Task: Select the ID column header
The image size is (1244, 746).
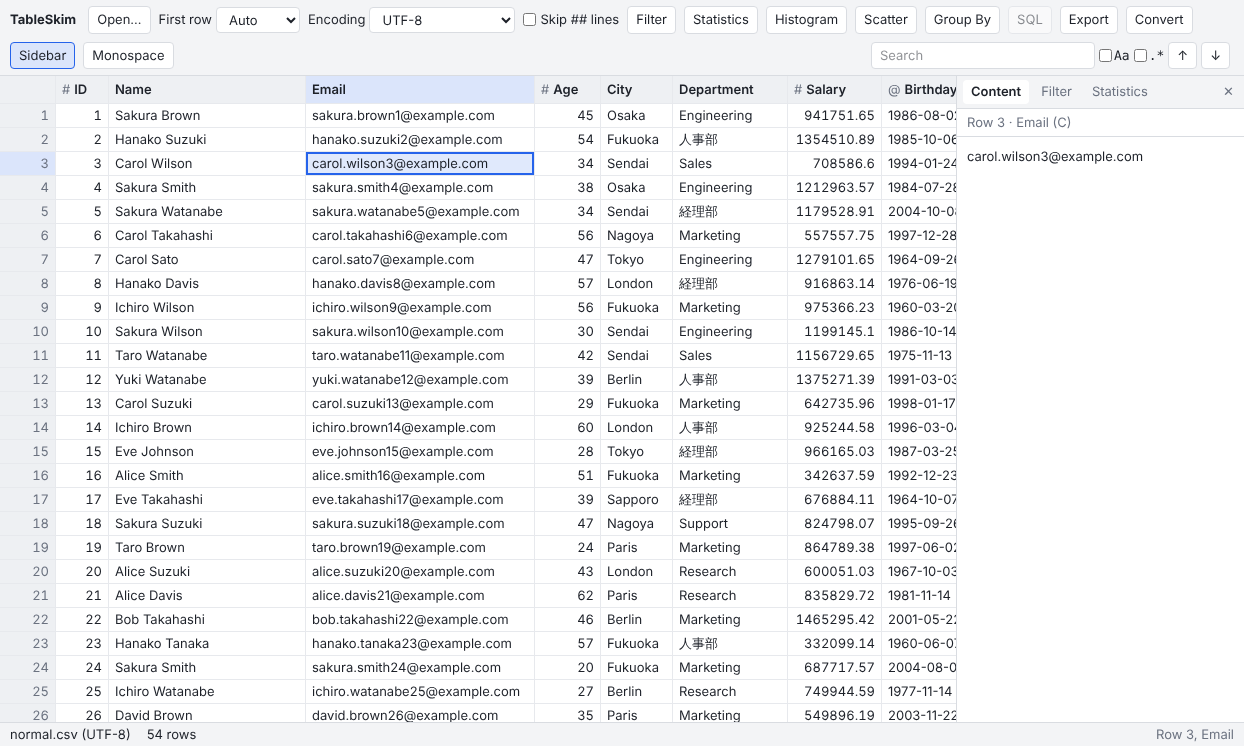Action: click(x=82, y=90)
